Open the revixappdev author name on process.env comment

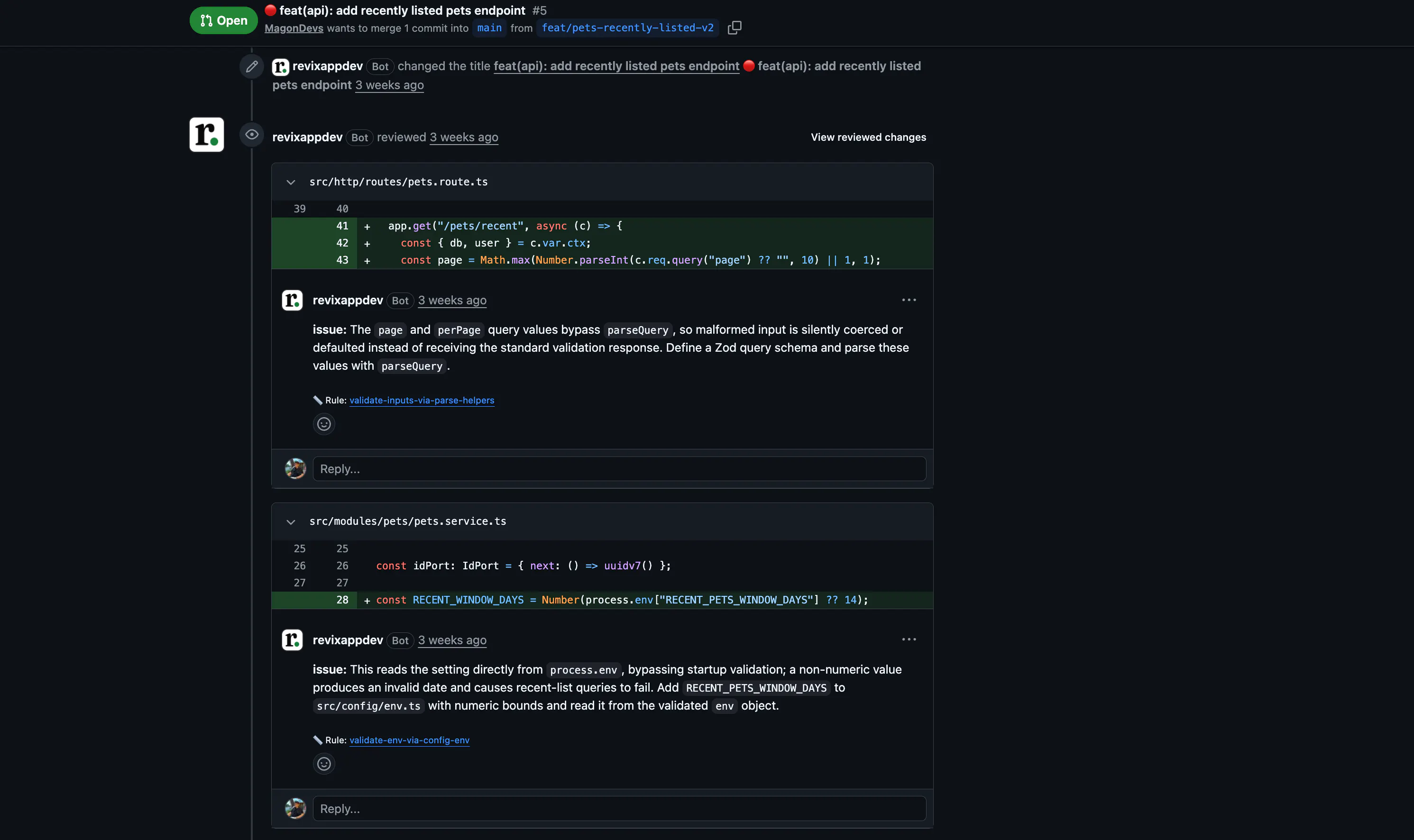point(348,640)
